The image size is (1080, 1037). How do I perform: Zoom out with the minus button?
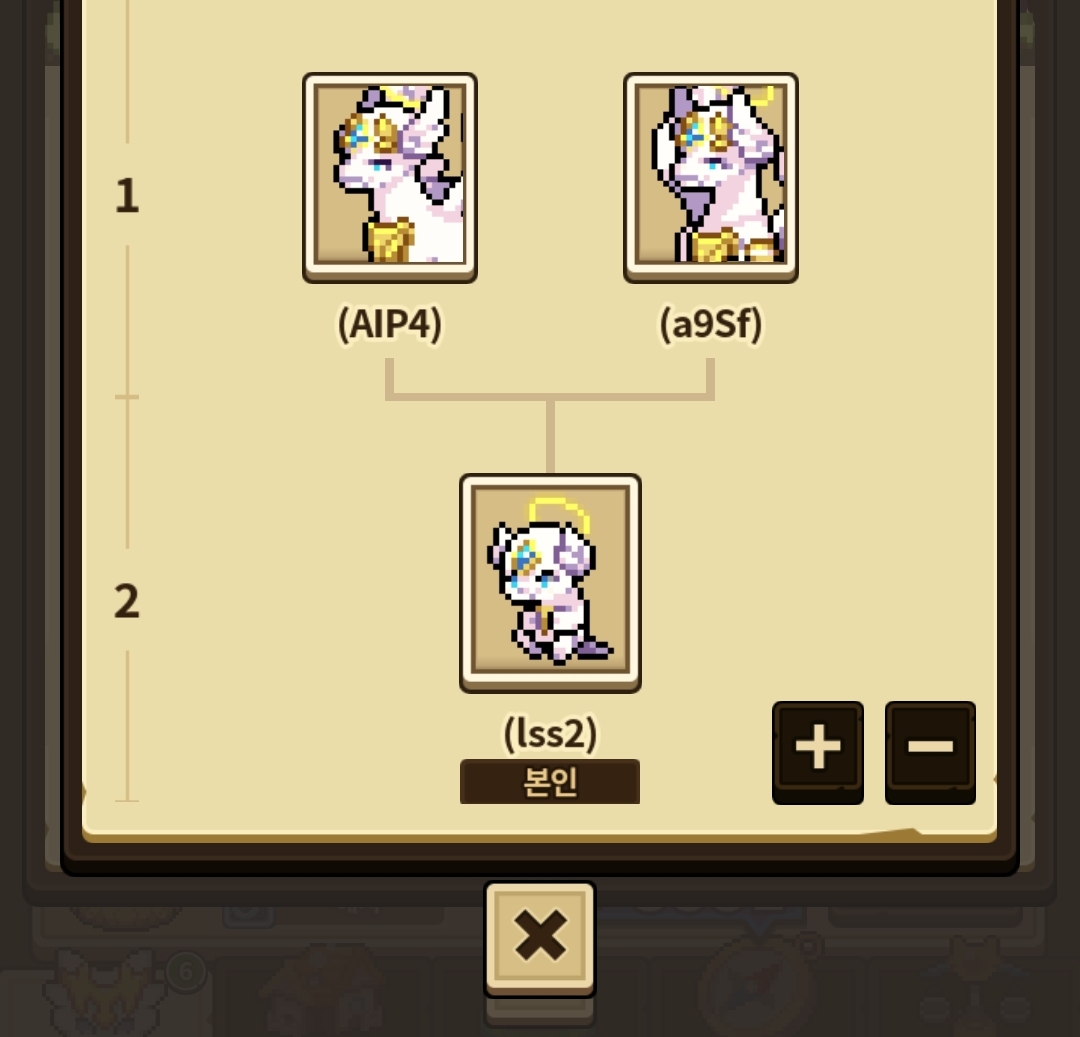pos(930,751)
